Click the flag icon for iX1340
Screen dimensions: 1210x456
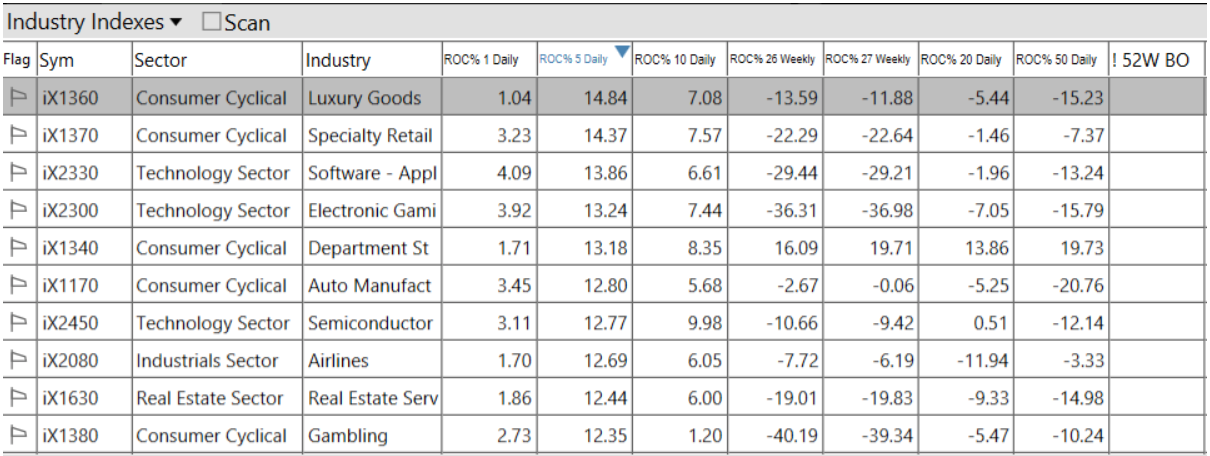coord(18,248)
